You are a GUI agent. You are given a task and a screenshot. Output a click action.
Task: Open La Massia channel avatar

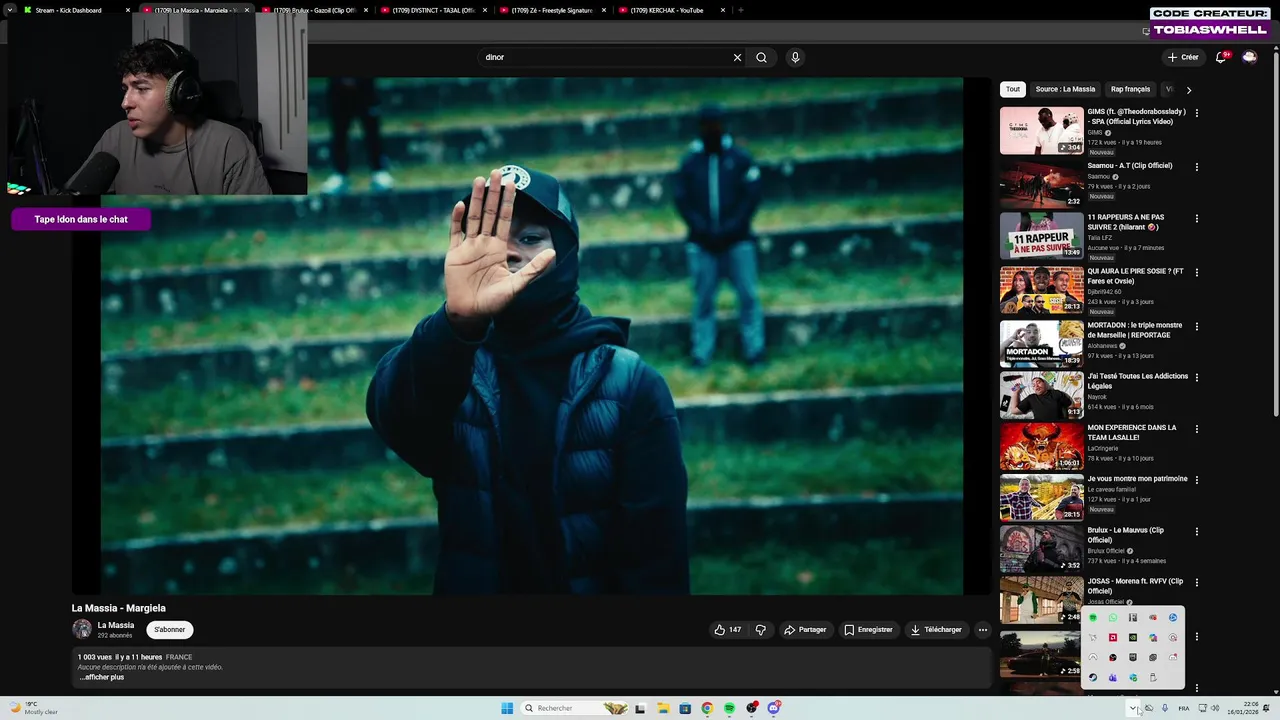click(82, 629)
